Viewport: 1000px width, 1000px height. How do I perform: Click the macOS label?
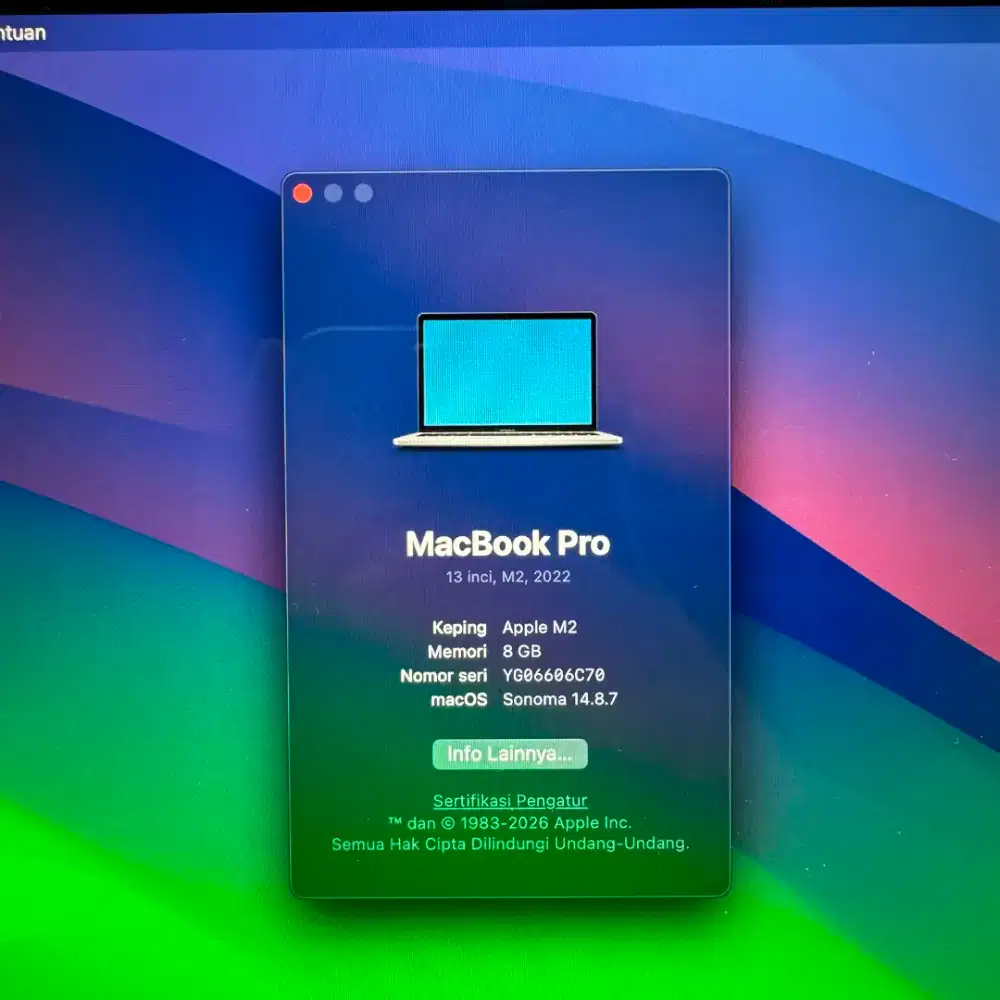click(459, 700)
